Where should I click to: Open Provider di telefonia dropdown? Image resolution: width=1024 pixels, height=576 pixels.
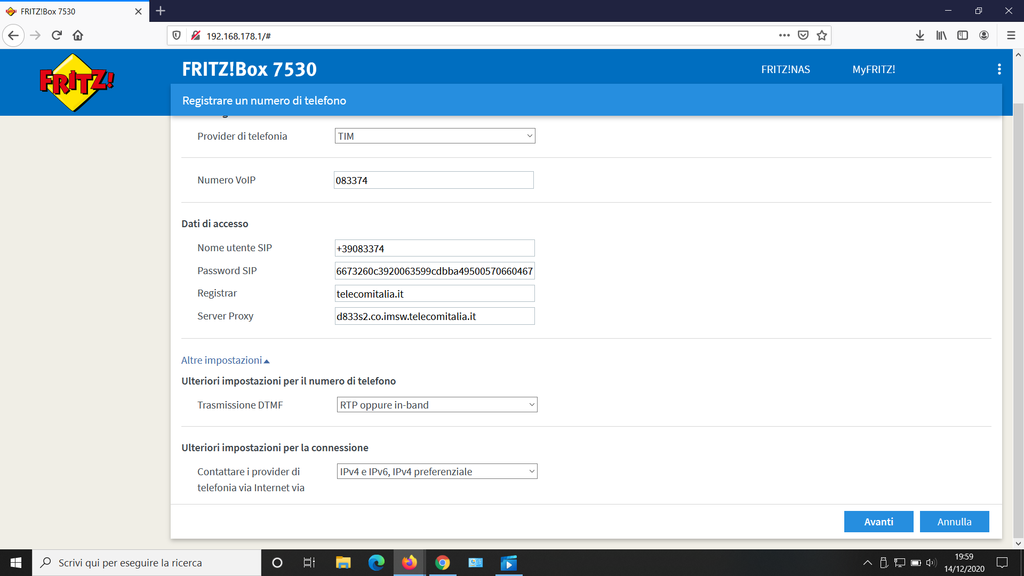[x=435, y=136]
